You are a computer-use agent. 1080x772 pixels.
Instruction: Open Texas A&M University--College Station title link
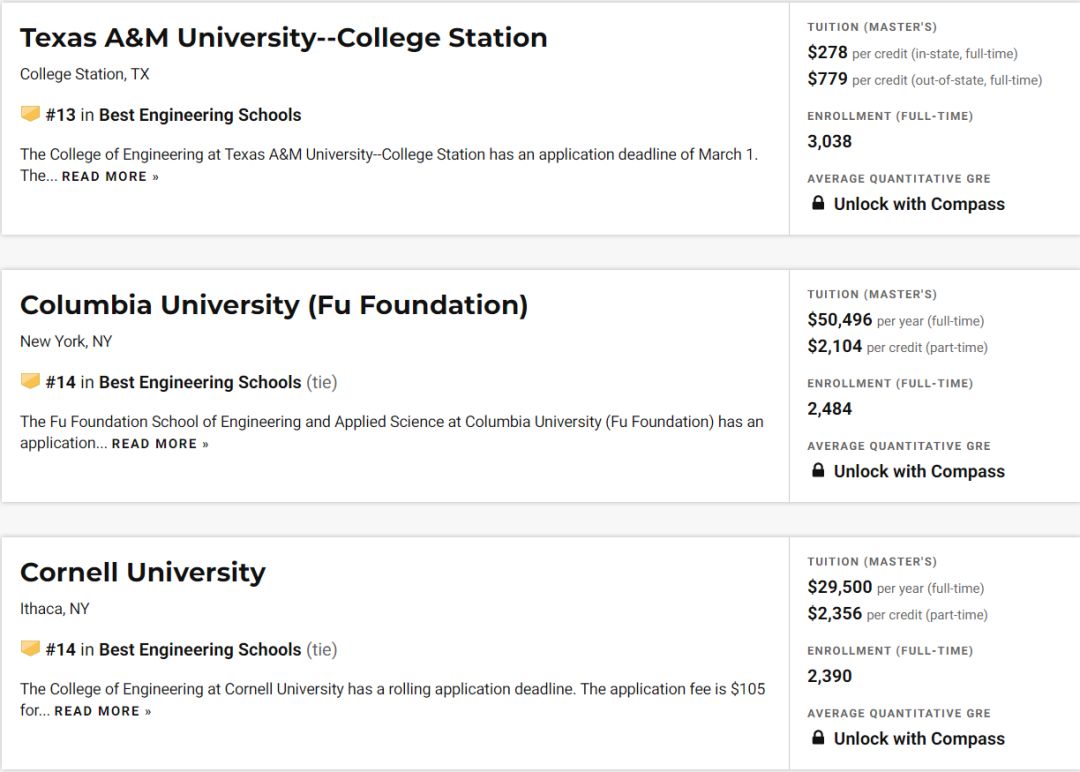(x=283, y=38)
